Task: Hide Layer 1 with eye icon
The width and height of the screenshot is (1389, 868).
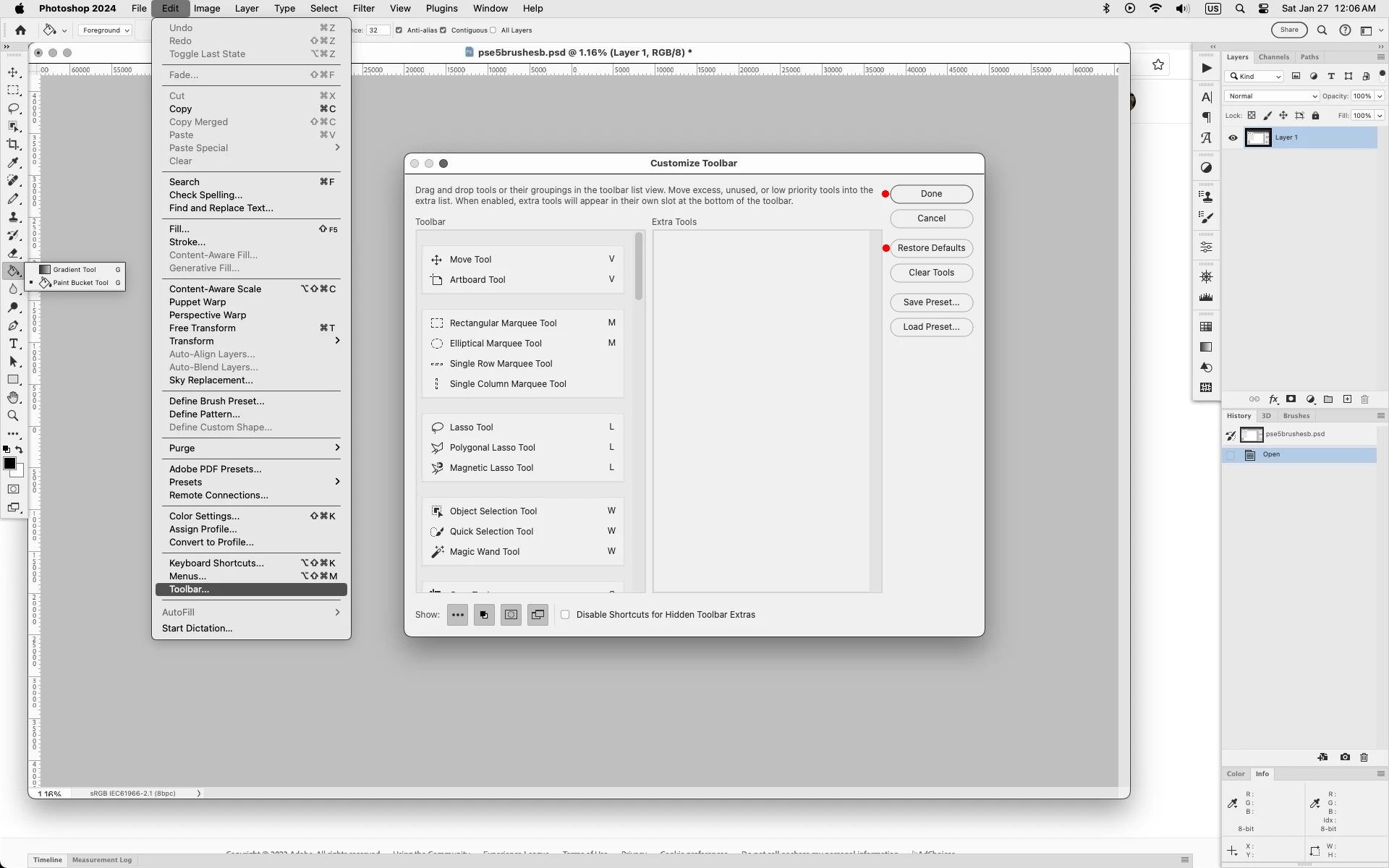Action: click(x=1233, y=137)
